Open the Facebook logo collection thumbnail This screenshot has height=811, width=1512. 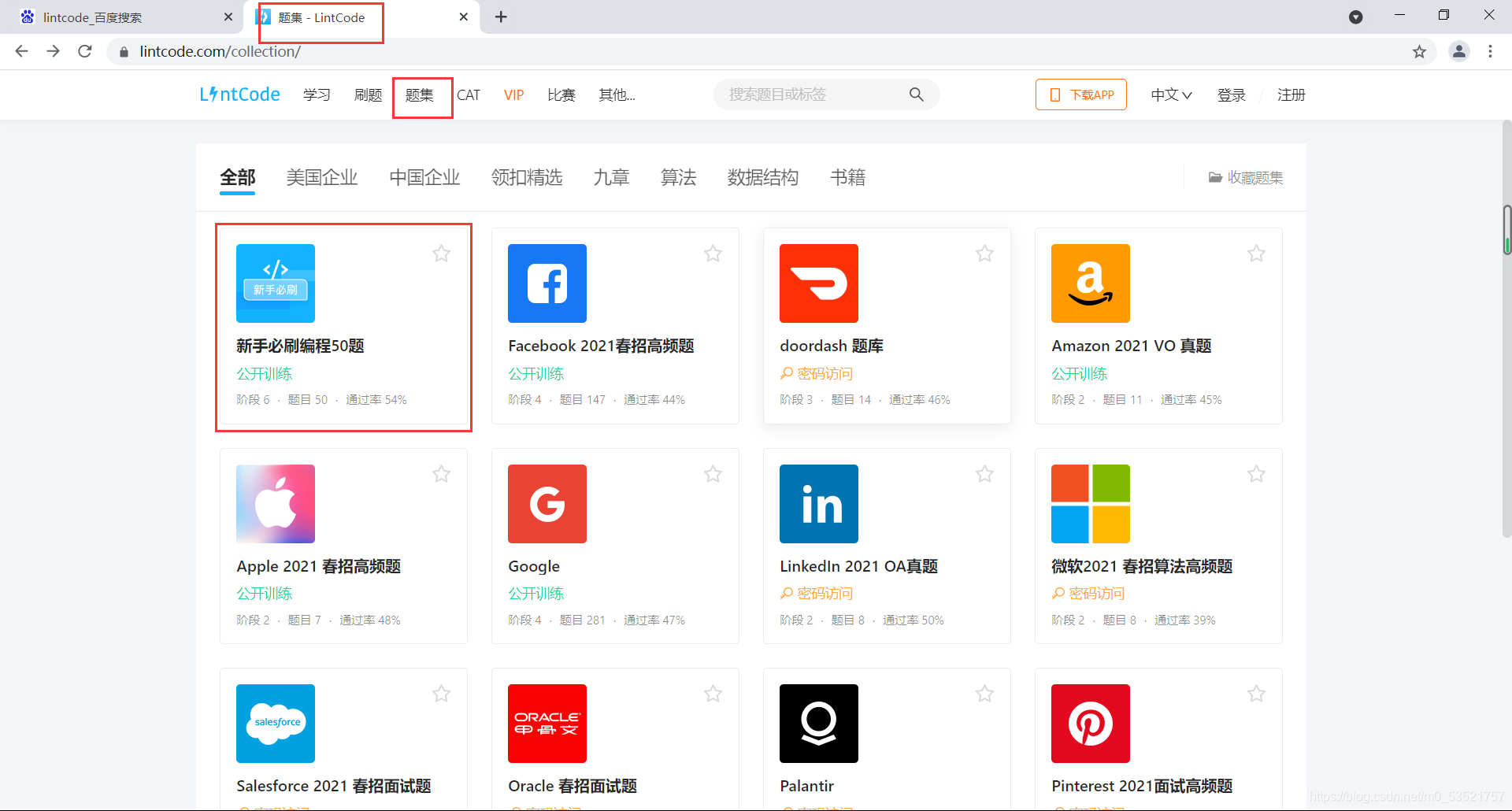coord(547,283)
